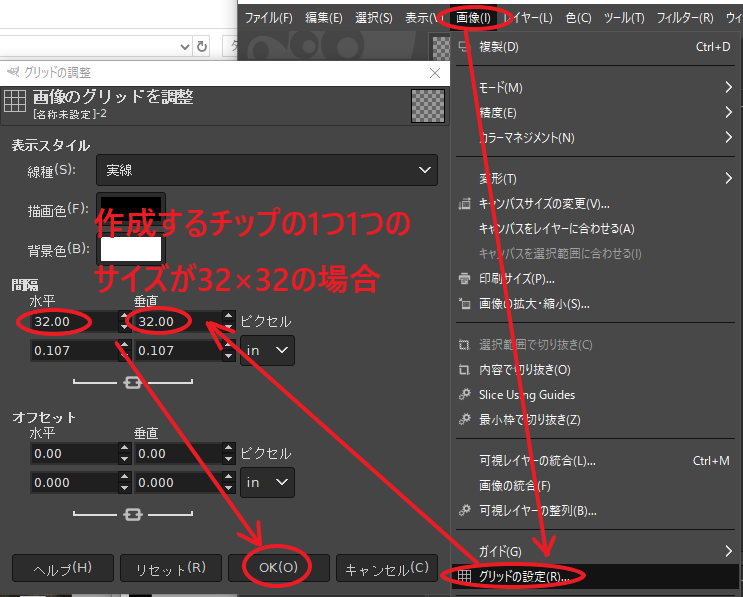
Task: Click the refresh icon in background window
Action: [202, 46]
